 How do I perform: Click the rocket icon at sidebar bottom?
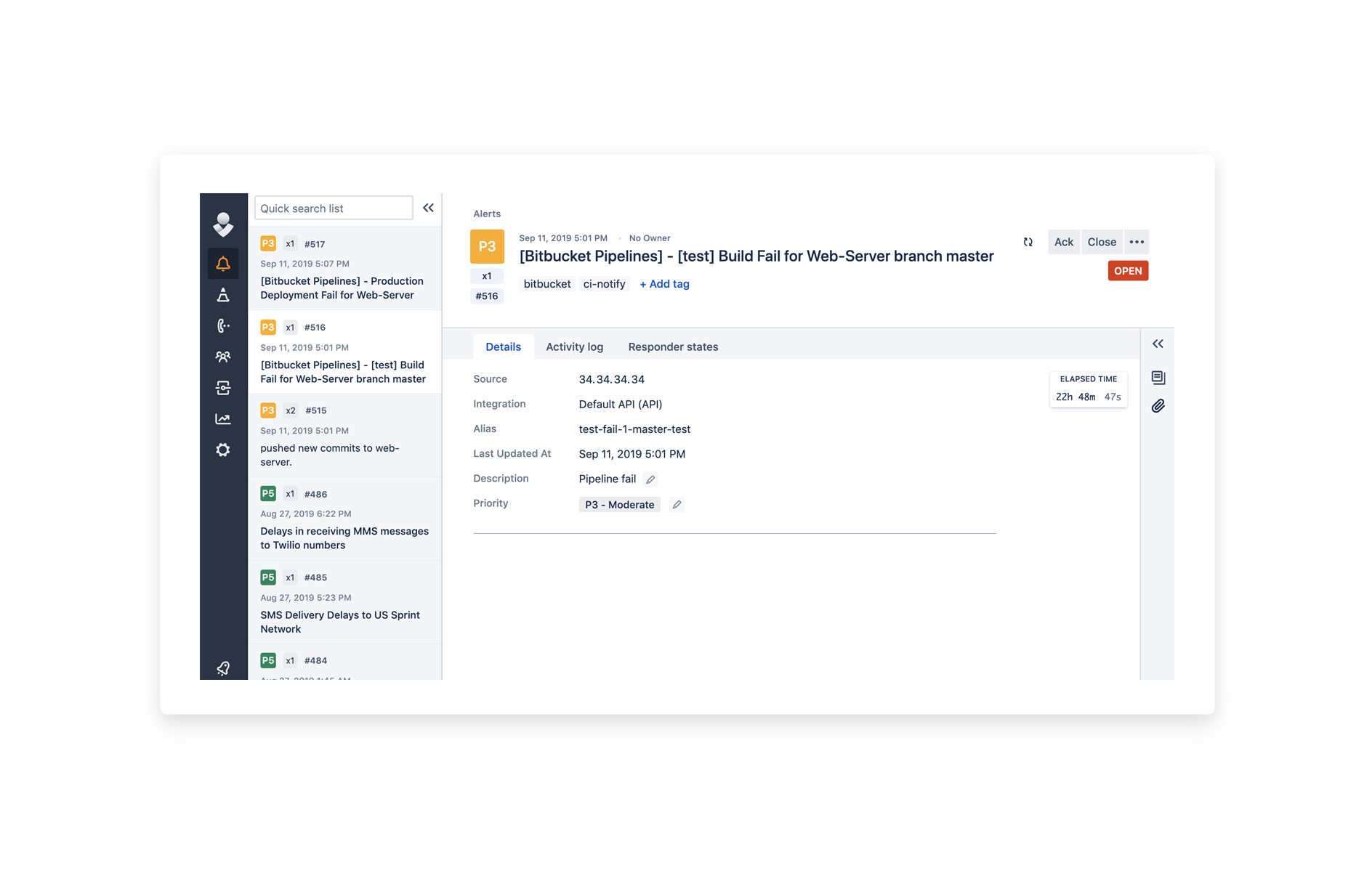tap(223, 668)
